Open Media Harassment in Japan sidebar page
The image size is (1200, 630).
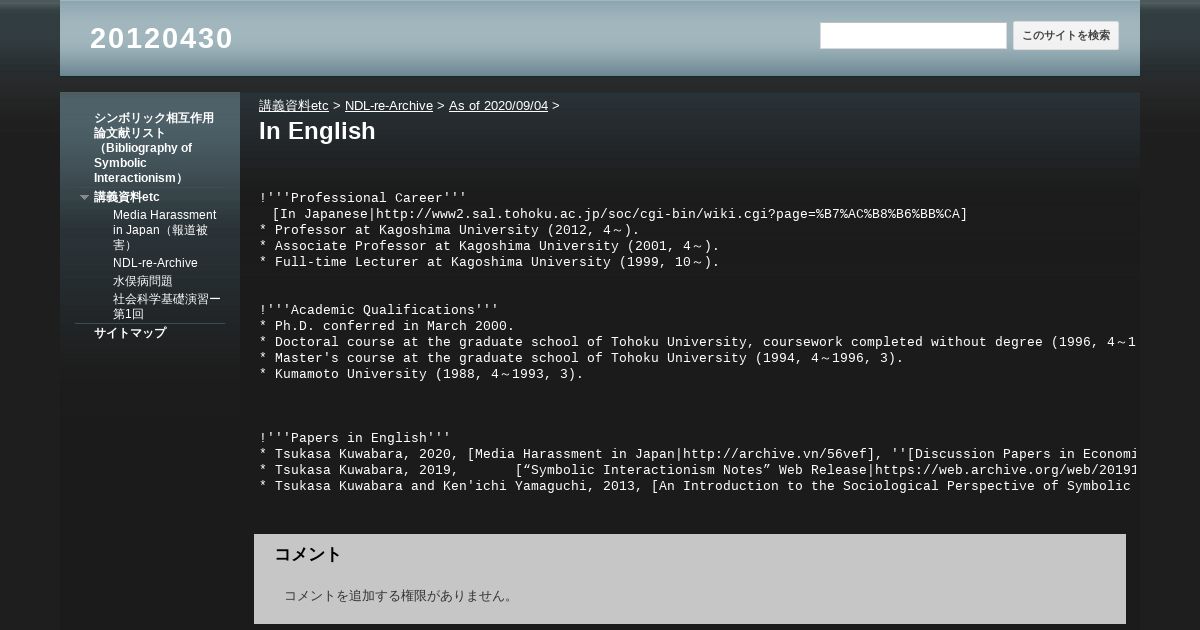pos(165,230)
